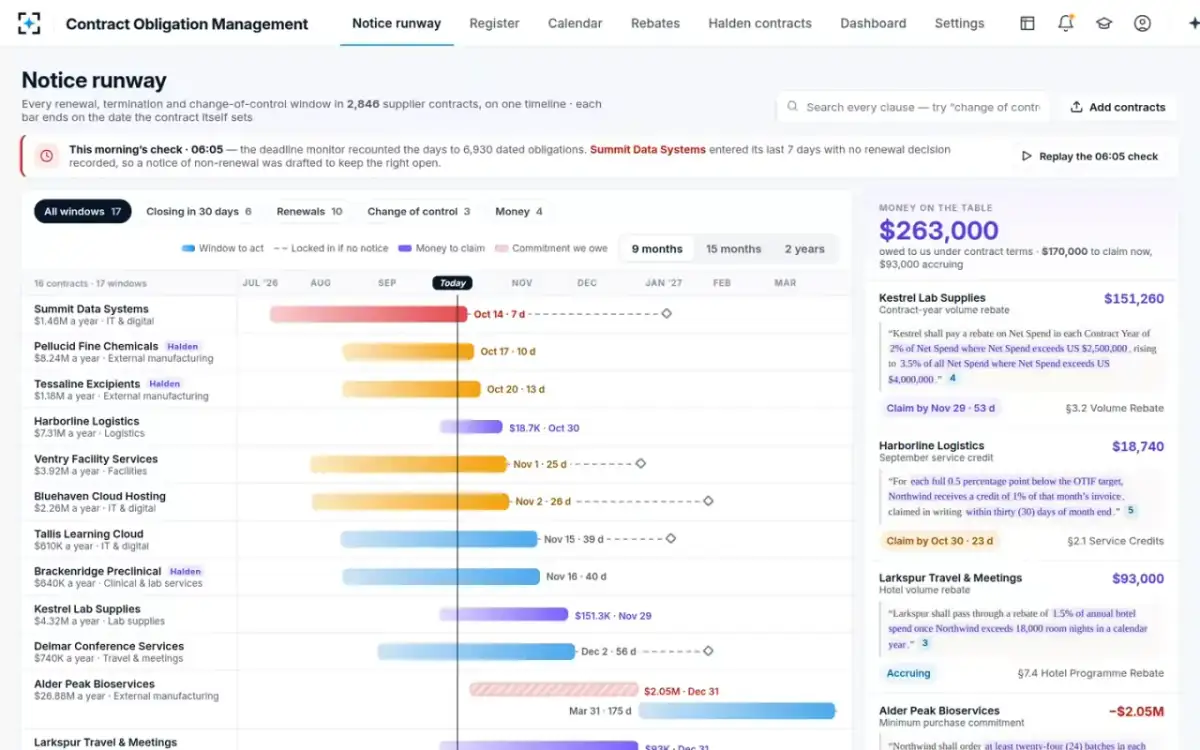Click the Window to act legend swatch
Screen dimensions: 1200x750
(188, 249)
